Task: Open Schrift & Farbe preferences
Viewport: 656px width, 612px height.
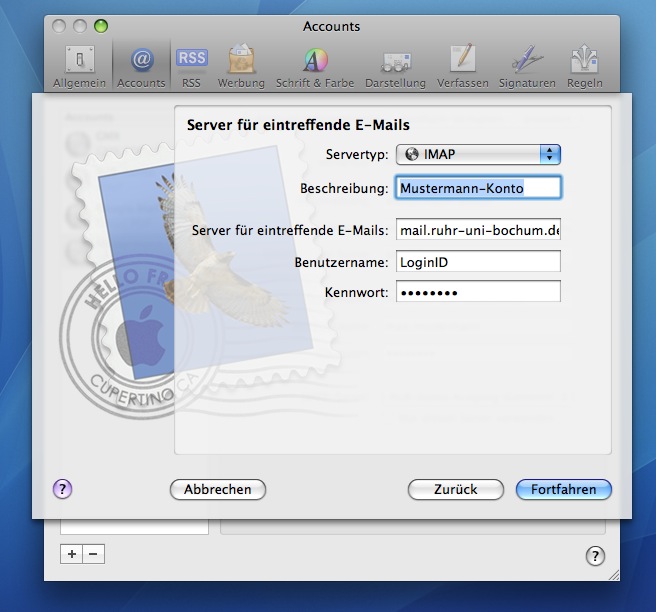Action: [315, 67]
